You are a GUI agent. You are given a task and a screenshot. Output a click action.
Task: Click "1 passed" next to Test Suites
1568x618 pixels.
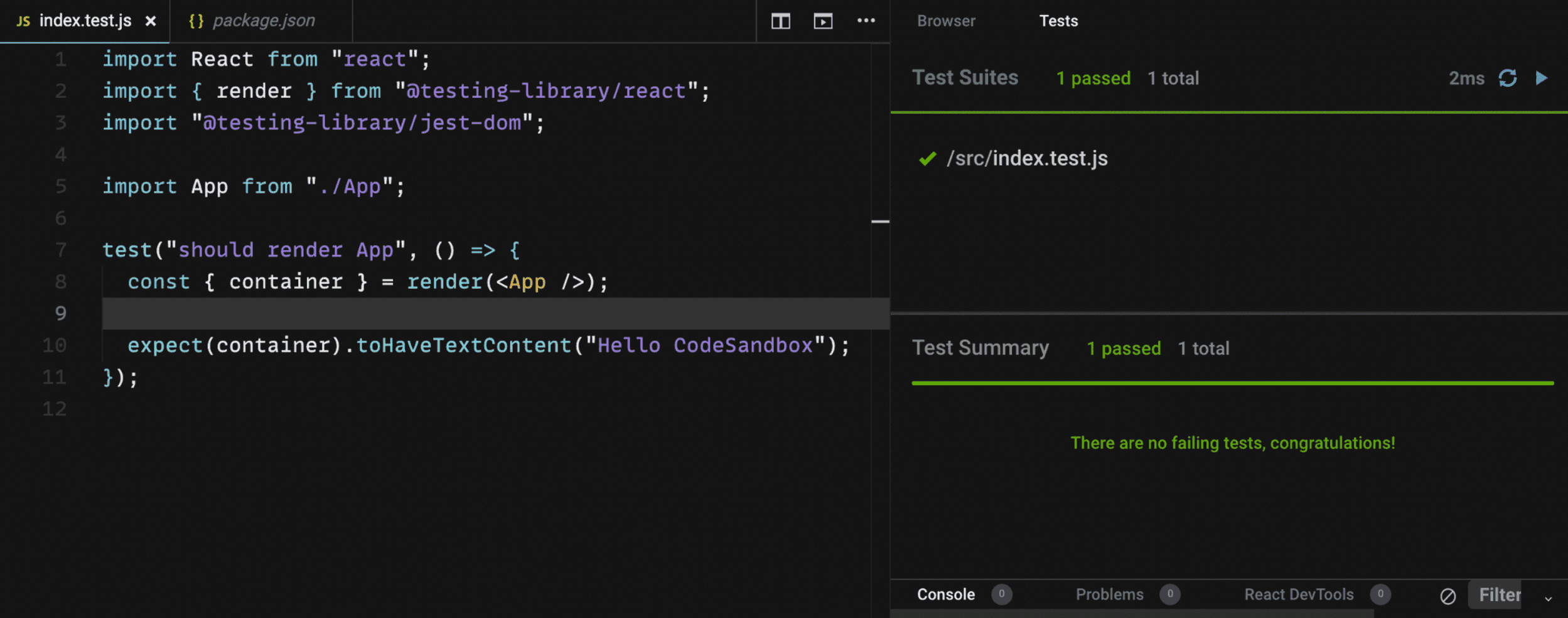click(x=1093, y=79)
